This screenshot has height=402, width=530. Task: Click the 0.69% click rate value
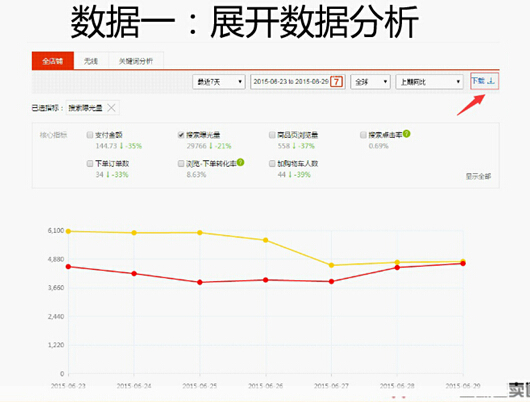tap(379, 146)
